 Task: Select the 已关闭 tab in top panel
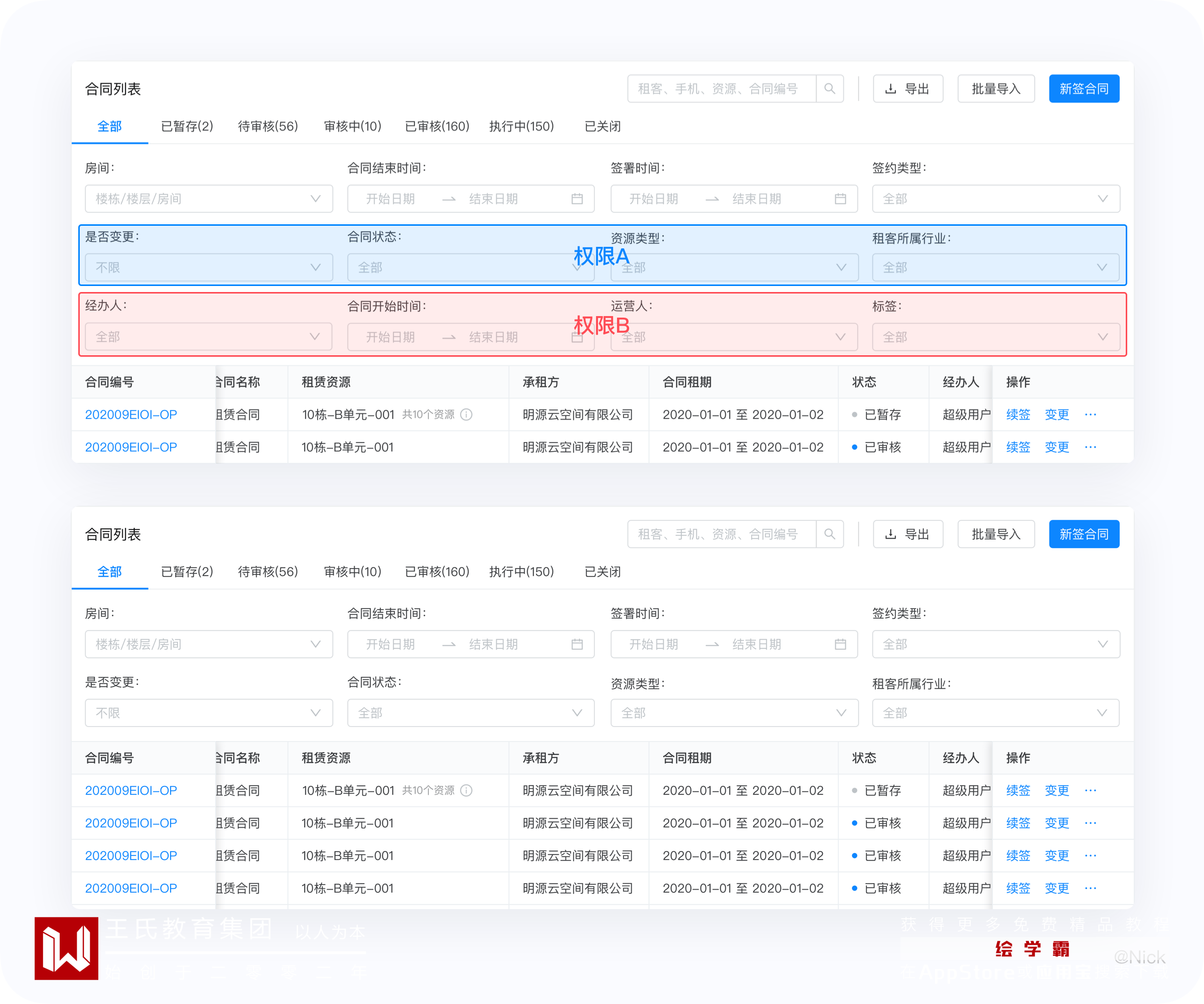602,126
